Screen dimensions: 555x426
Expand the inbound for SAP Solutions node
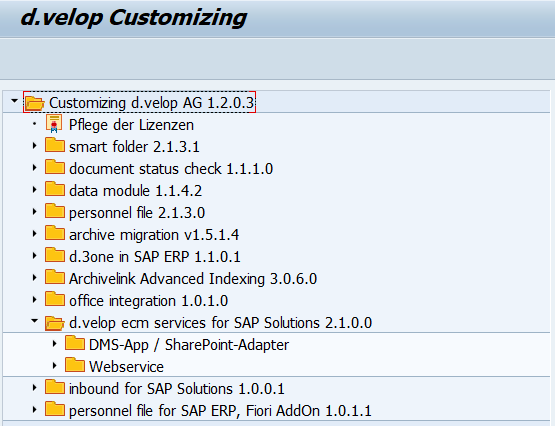34,387
